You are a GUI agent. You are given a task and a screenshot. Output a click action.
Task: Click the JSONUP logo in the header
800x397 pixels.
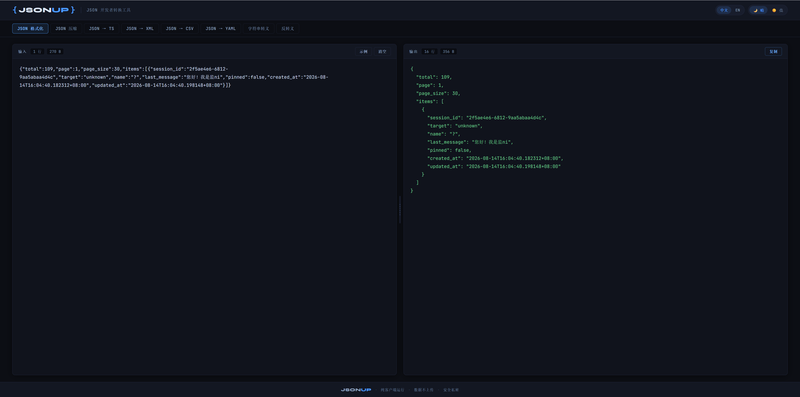click(44, 10)
